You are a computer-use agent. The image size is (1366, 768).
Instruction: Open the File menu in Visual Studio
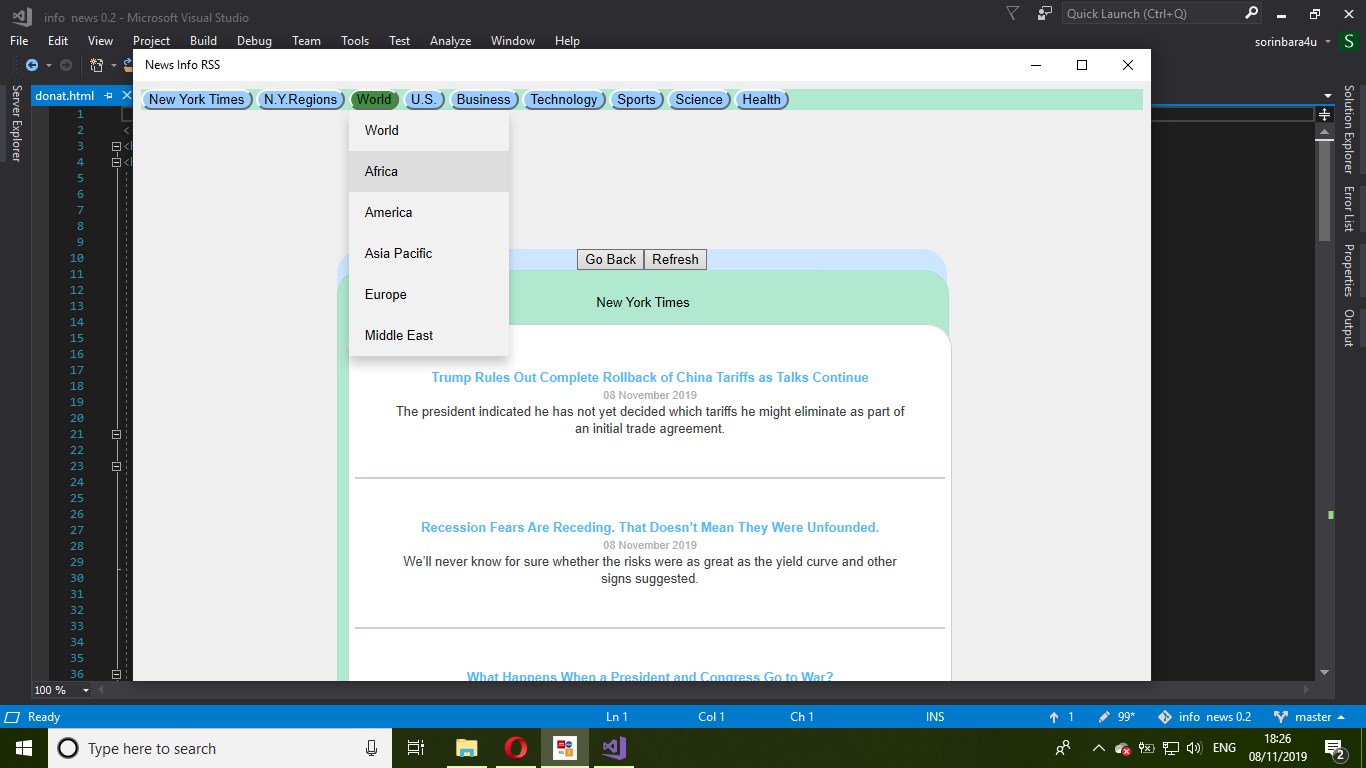point(19,41)
